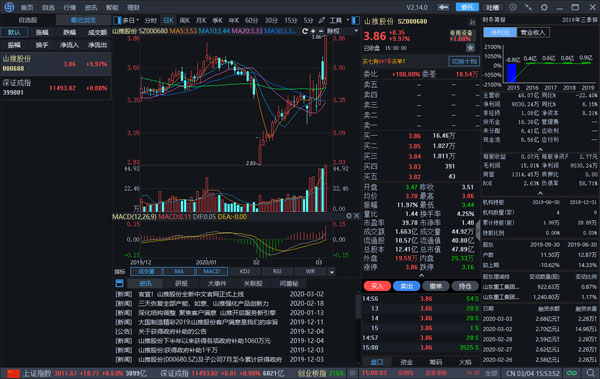Open 首页 menu
600x379 pixels.
27,7
